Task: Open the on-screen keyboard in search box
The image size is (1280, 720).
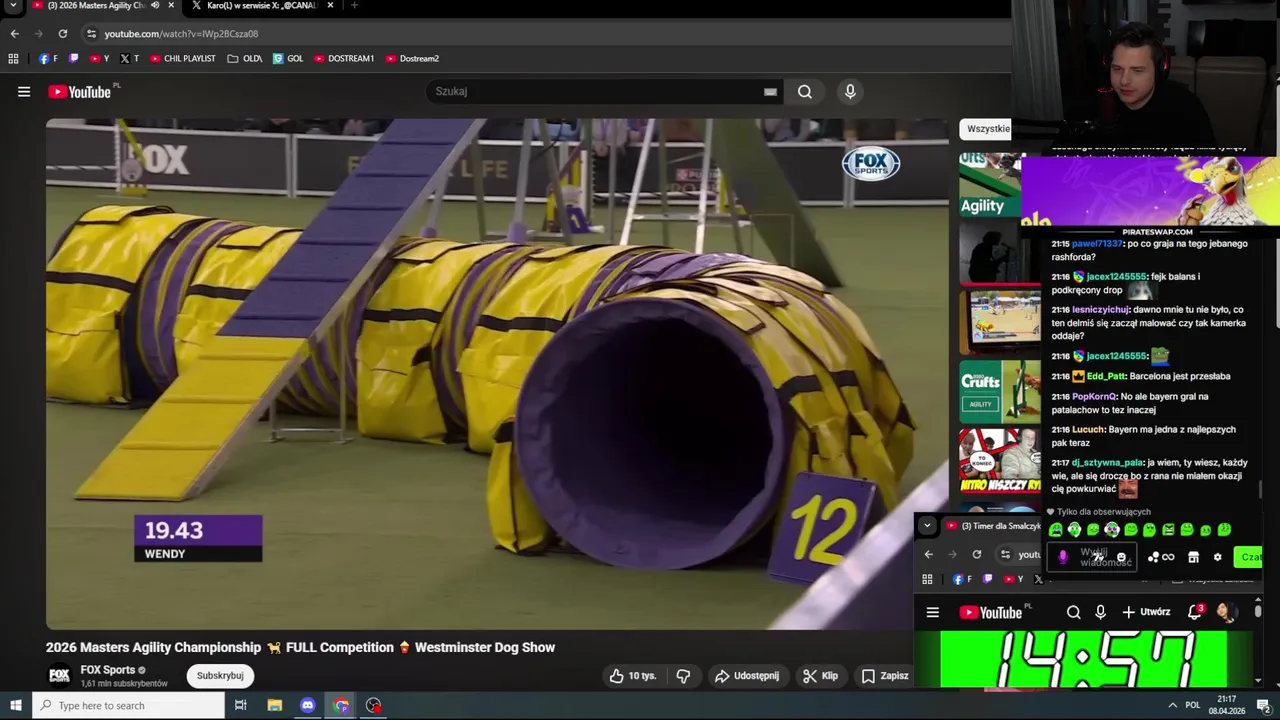Action: click(770, 92)
